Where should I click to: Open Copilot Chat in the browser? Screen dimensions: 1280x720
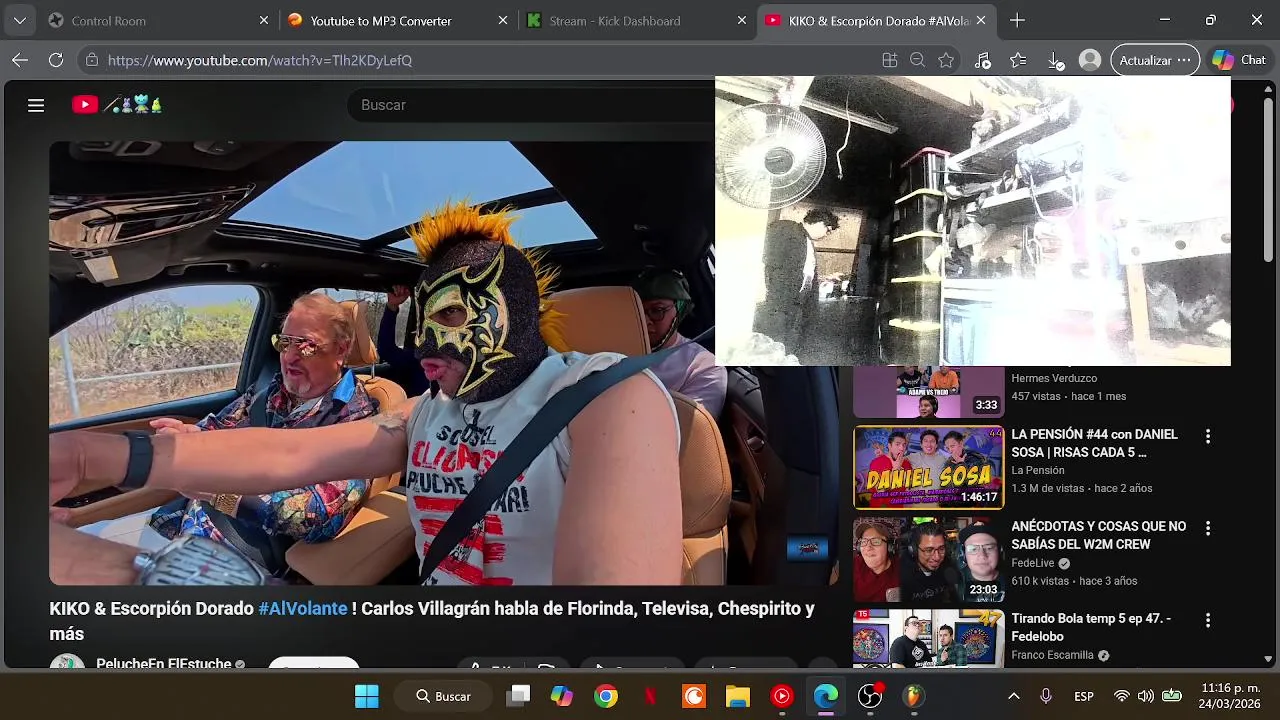(x=1239, y=60)
